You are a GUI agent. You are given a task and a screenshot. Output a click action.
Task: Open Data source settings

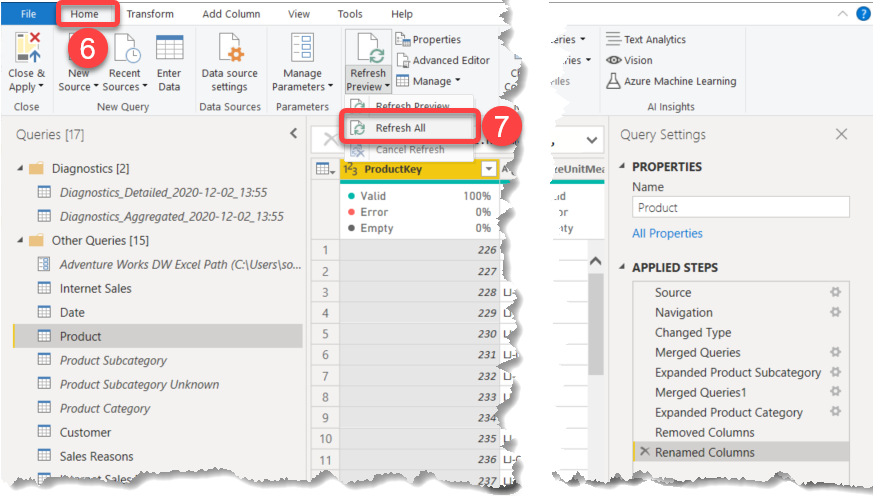229,62
